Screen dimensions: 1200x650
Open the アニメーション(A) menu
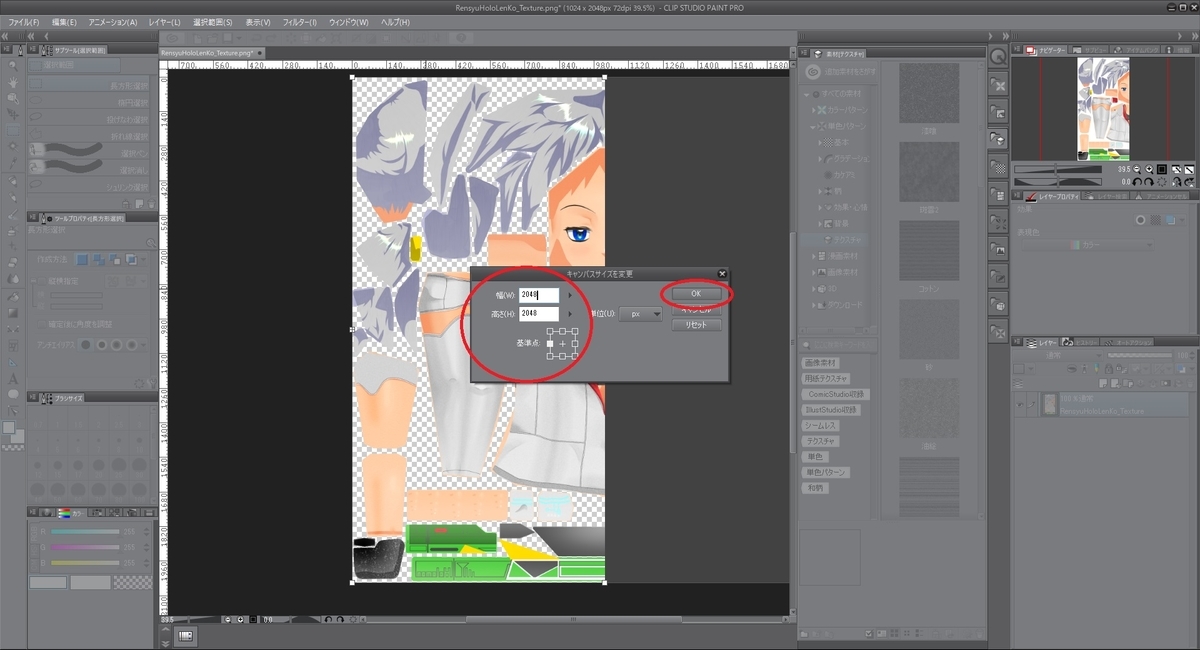tap(113, 22)
